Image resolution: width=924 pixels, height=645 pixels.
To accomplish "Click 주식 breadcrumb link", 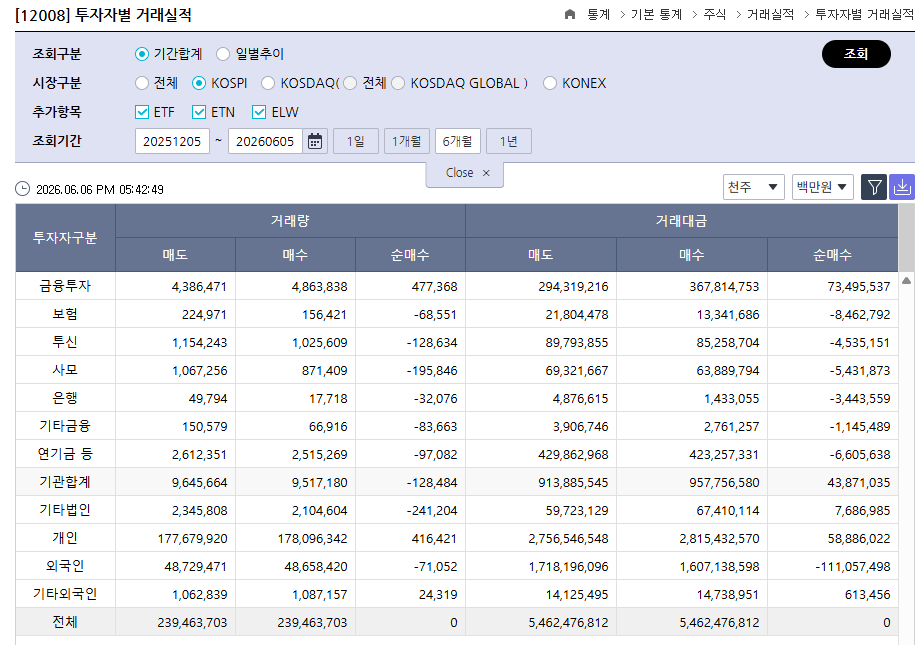I will 714,14.
